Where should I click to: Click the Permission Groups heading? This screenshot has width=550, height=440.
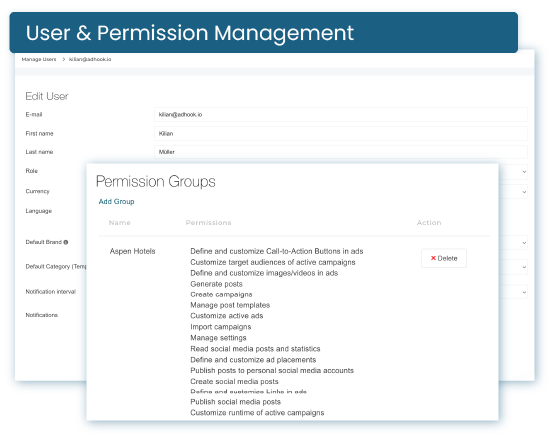coord(155,182)
